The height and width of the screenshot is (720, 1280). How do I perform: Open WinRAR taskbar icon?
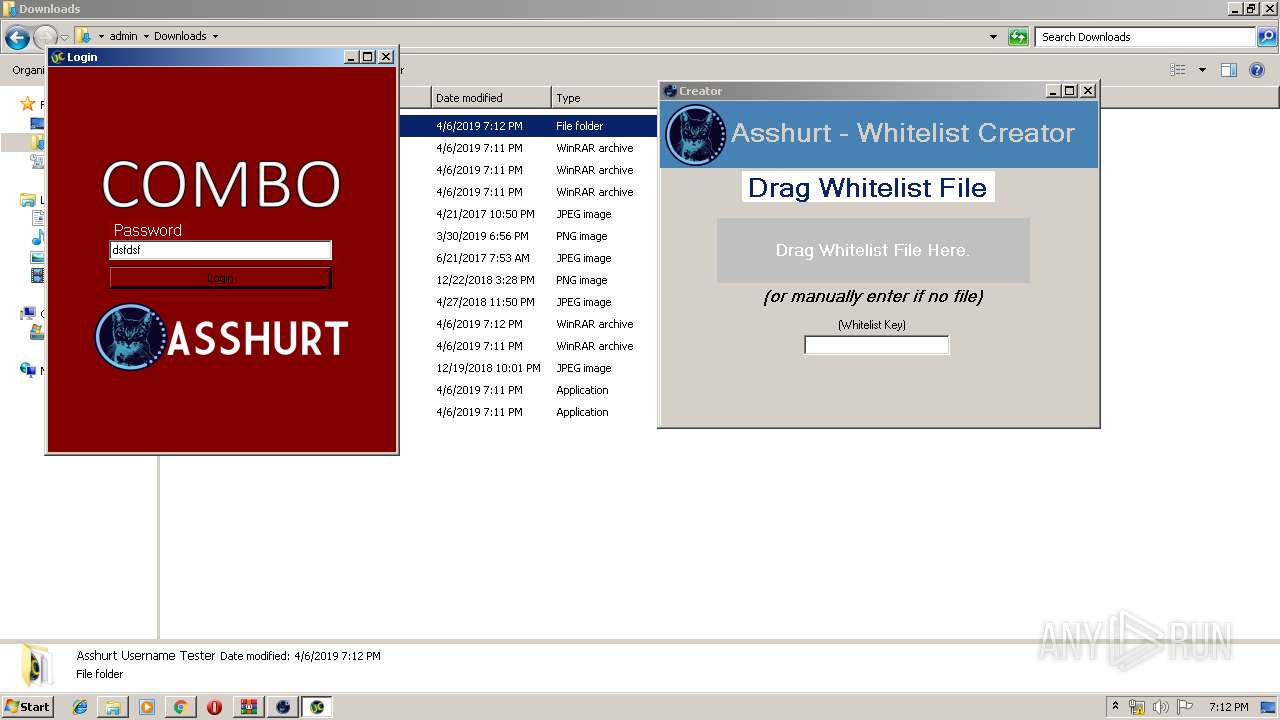tap(248, 707)
